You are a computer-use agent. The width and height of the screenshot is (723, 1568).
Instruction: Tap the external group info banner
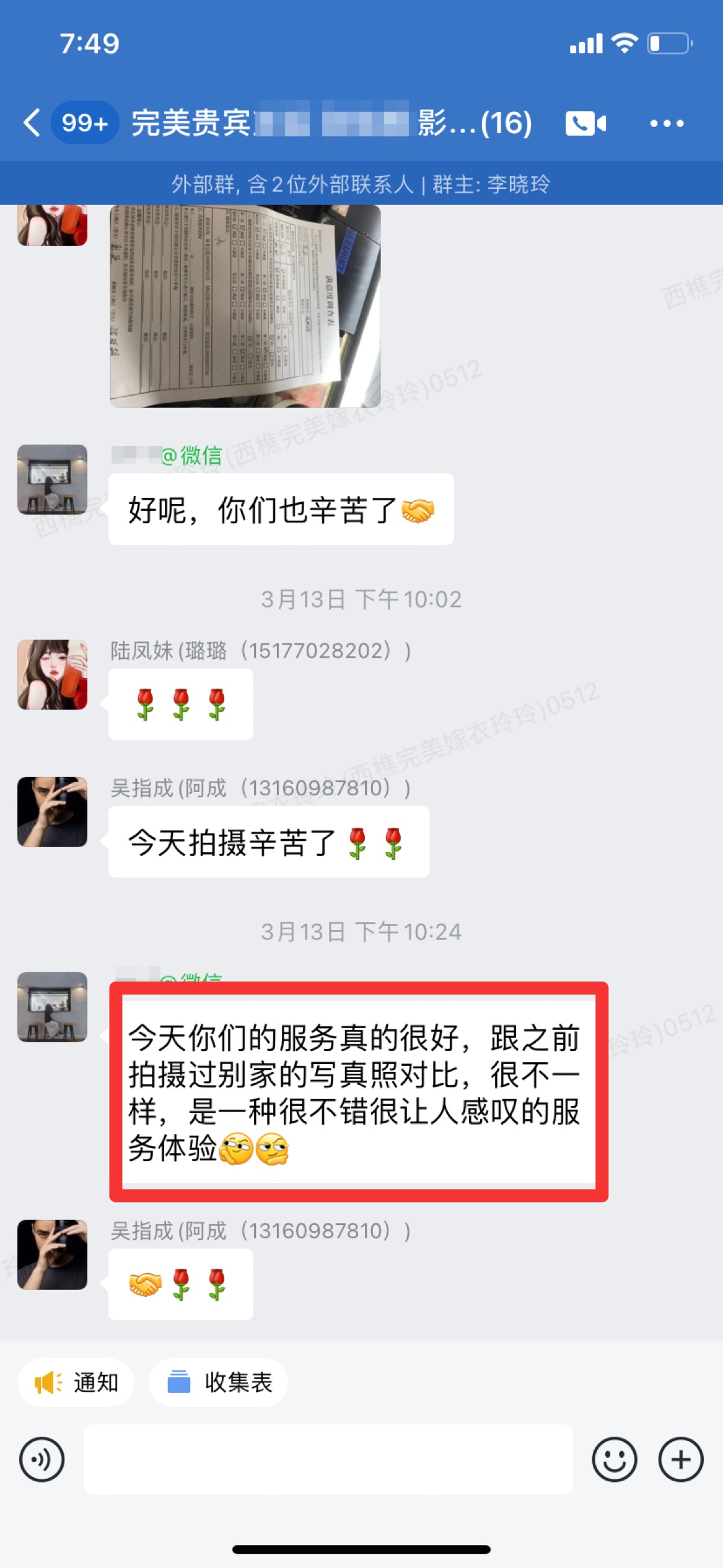click(x=361, y=183)
